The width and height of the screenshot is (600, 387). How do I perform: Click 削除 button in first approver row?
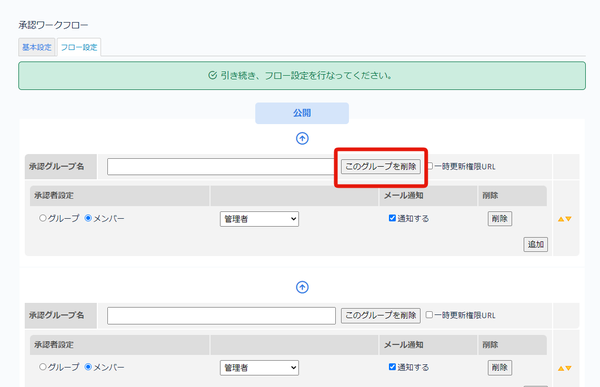pyautogui.click(x=500, y=219)
